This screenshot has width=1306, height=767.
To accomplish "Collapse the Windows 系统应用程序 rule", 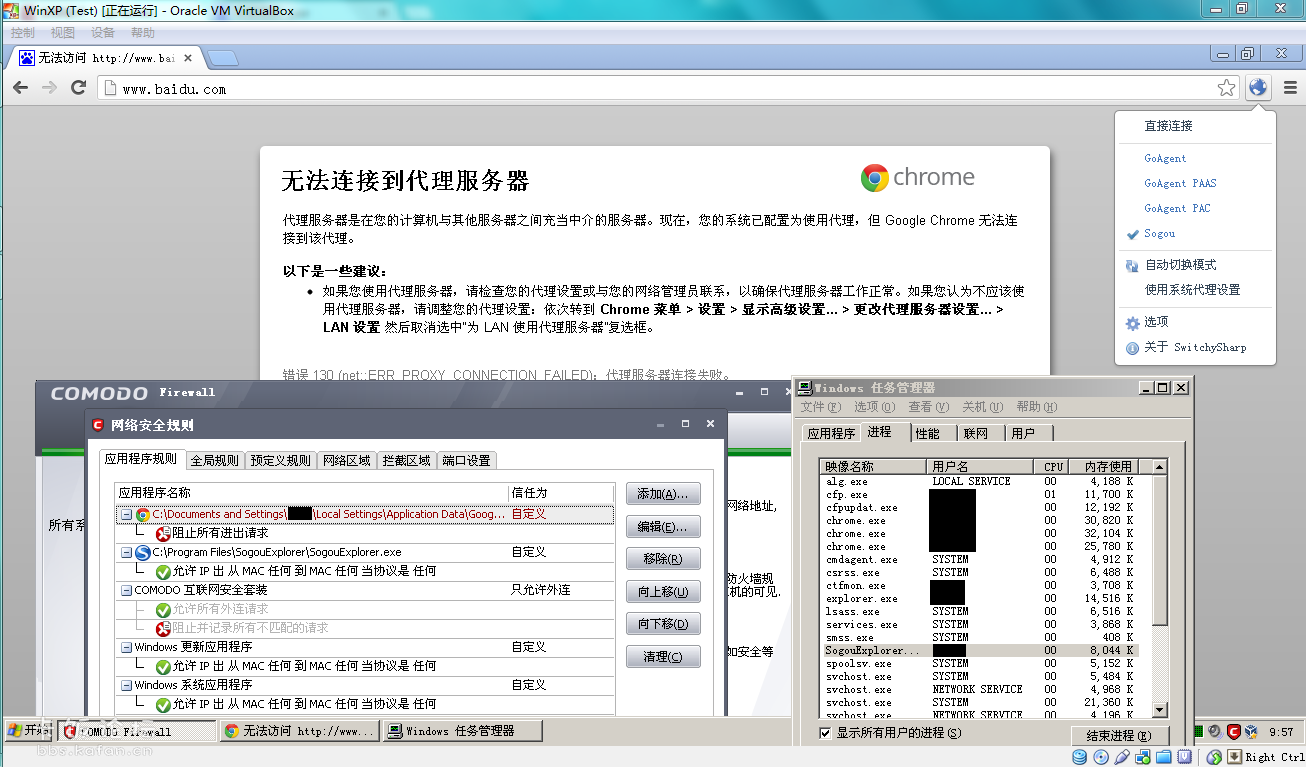I will [x=126, y=685].
